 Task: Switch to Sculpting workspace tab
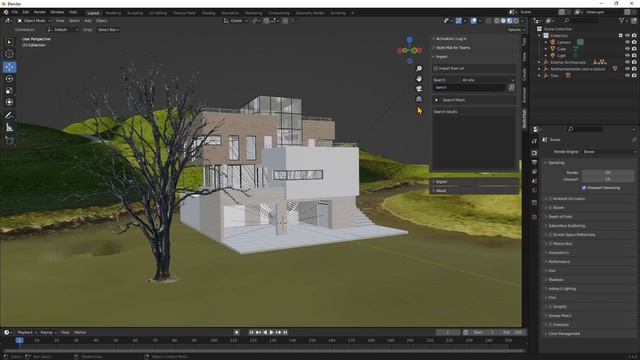(135, 13)
